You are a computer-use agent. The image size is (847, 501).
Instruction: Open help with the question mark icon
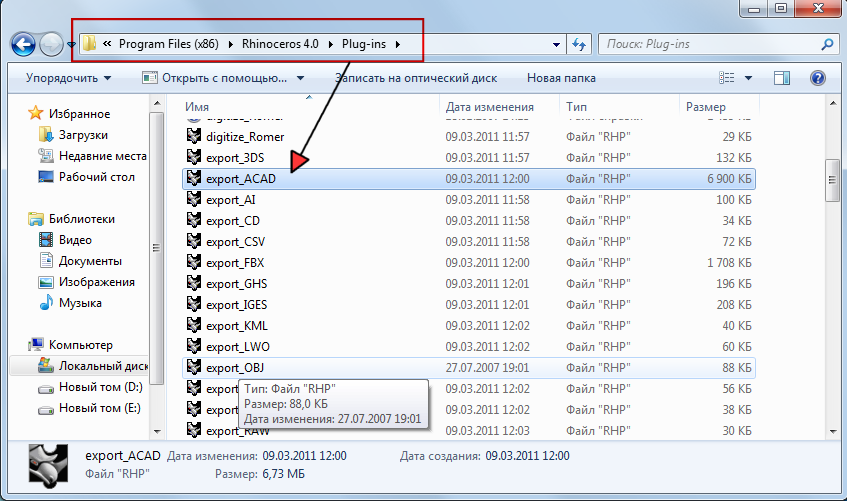coord(818,78)
